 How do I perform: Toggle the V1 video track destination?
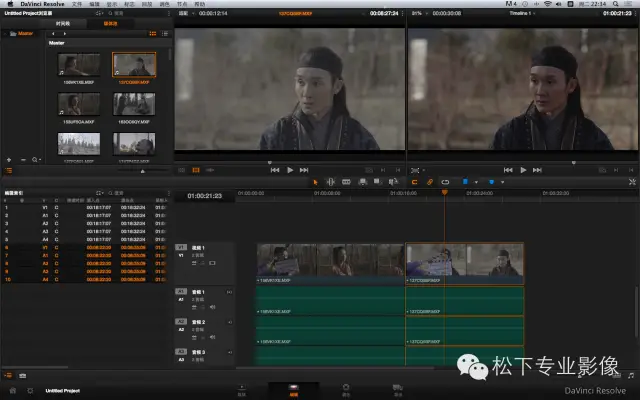(x=181, y=247)
